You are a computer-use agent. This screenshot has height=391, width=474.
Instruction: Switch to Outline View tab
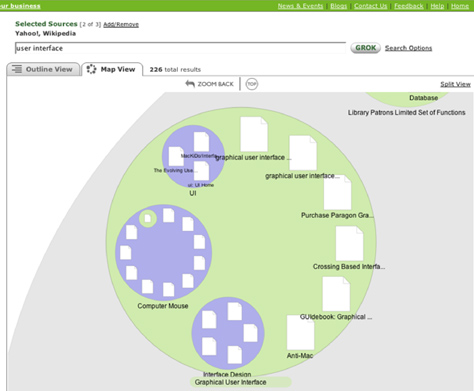(x=43, y=69)
